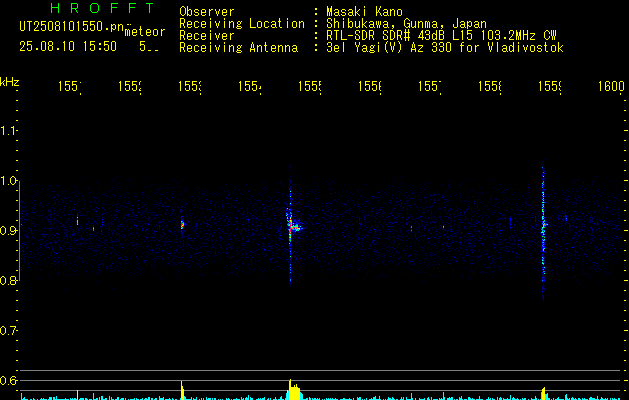Select the filename UT2508101550.pn text

pos(71,27)
